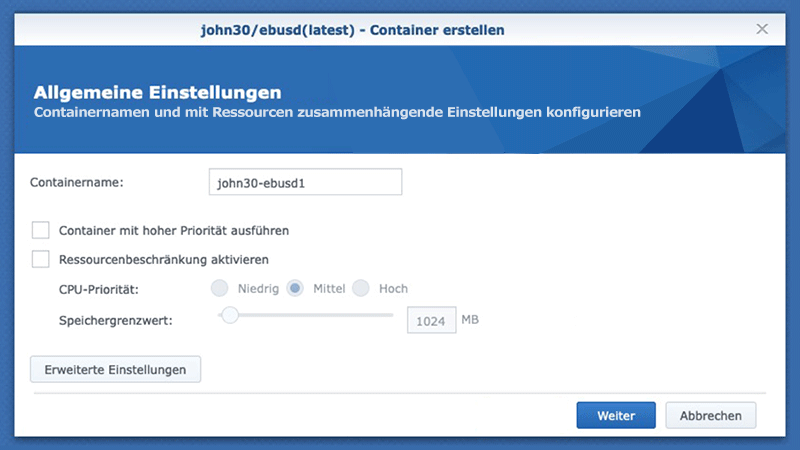Image resolution: width=800 pixels, height=450 pixels.
Task: Tick the Ressourcenbeschränkung aktivieren checkbox
Action: click(x=41, y=259)
